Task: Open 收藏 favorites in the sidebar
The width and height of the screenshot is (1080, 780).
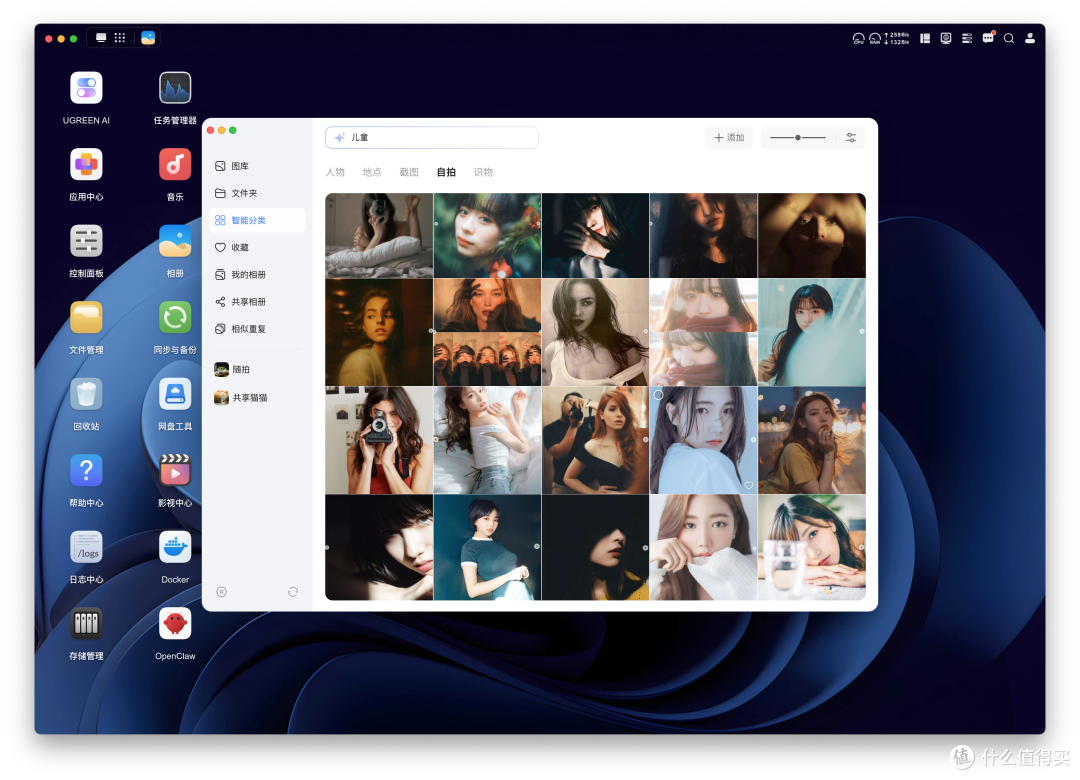Action: tap(257, 247)
